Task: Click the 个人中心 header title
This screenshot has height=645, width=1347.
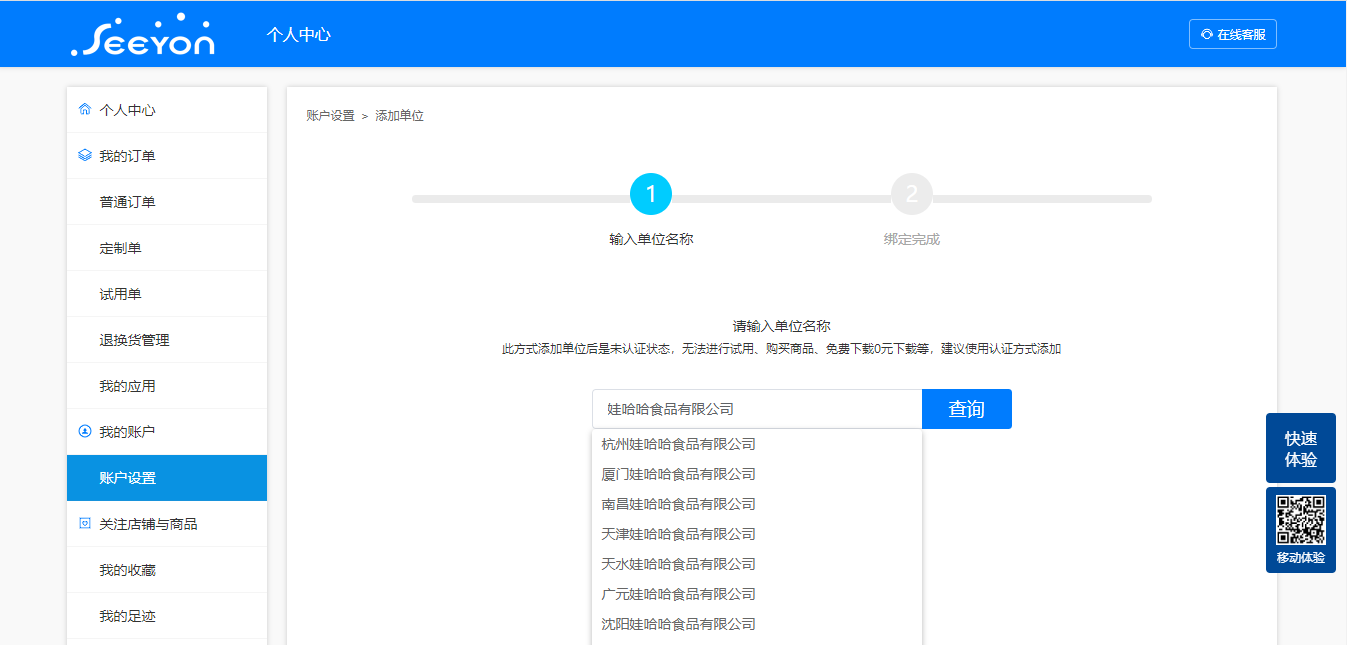Action: (x=299, y=34)
